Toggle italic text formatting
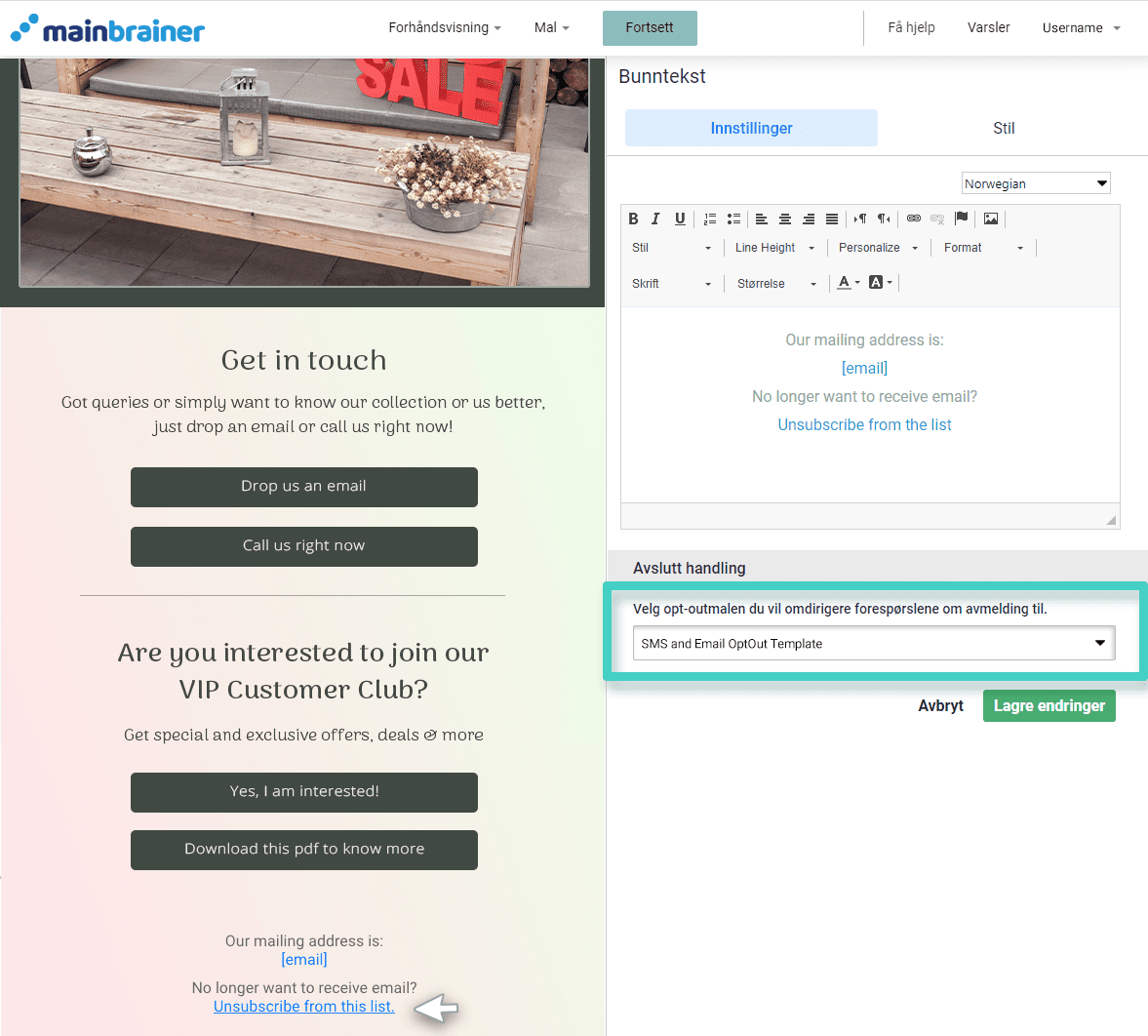Image resolution: width=1148 pixels, height=1036 pixels. (655, 219)
